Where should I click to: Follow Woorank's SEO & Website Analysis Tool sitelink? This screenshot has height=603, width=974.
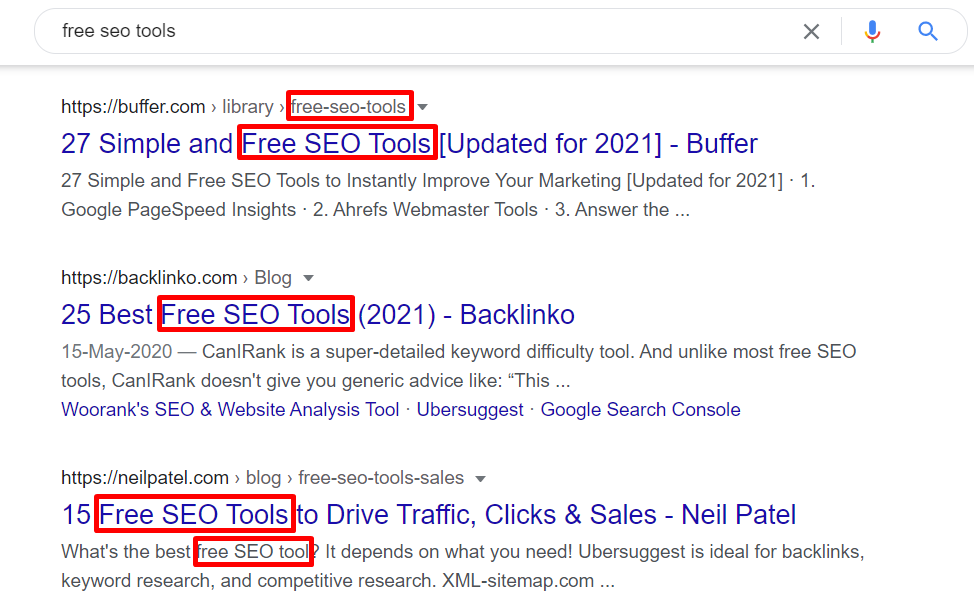(x=230, y=410)
